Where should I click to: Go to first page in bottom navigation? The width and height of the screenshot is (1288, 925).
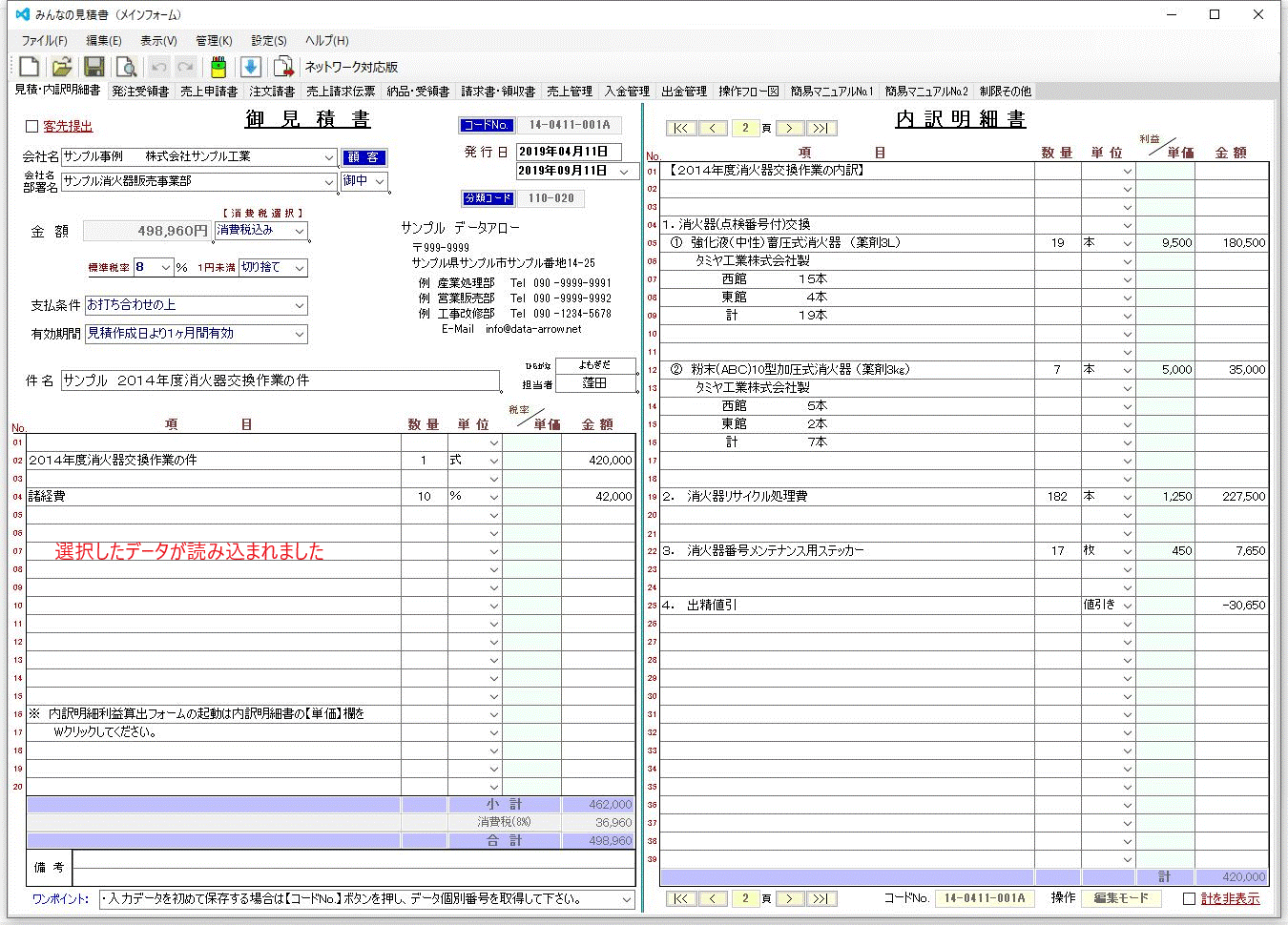coord(681,898)
